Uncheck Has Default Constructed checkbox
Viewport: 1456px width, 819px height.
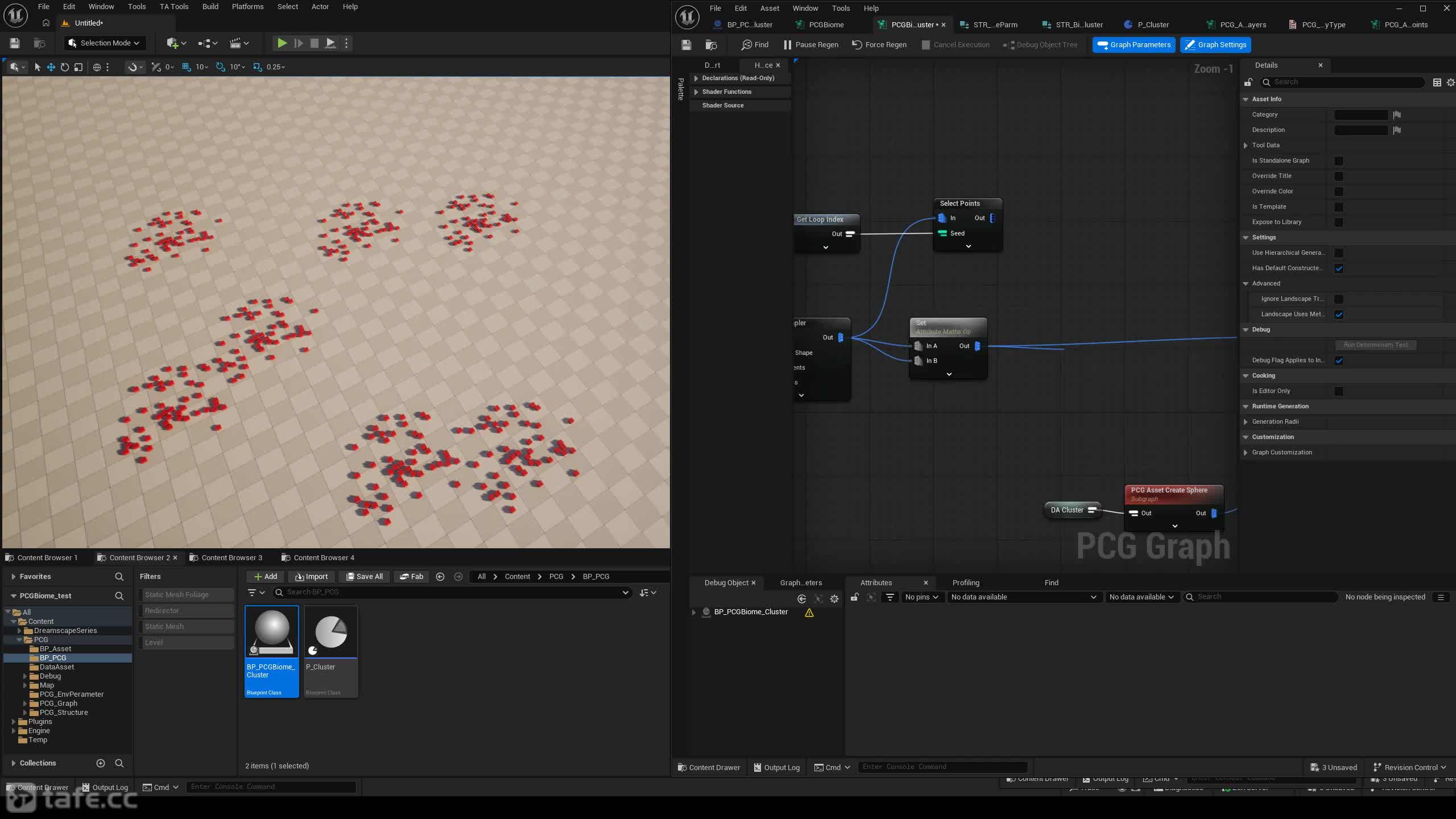pyautogui.click(x=1339, y=268)
